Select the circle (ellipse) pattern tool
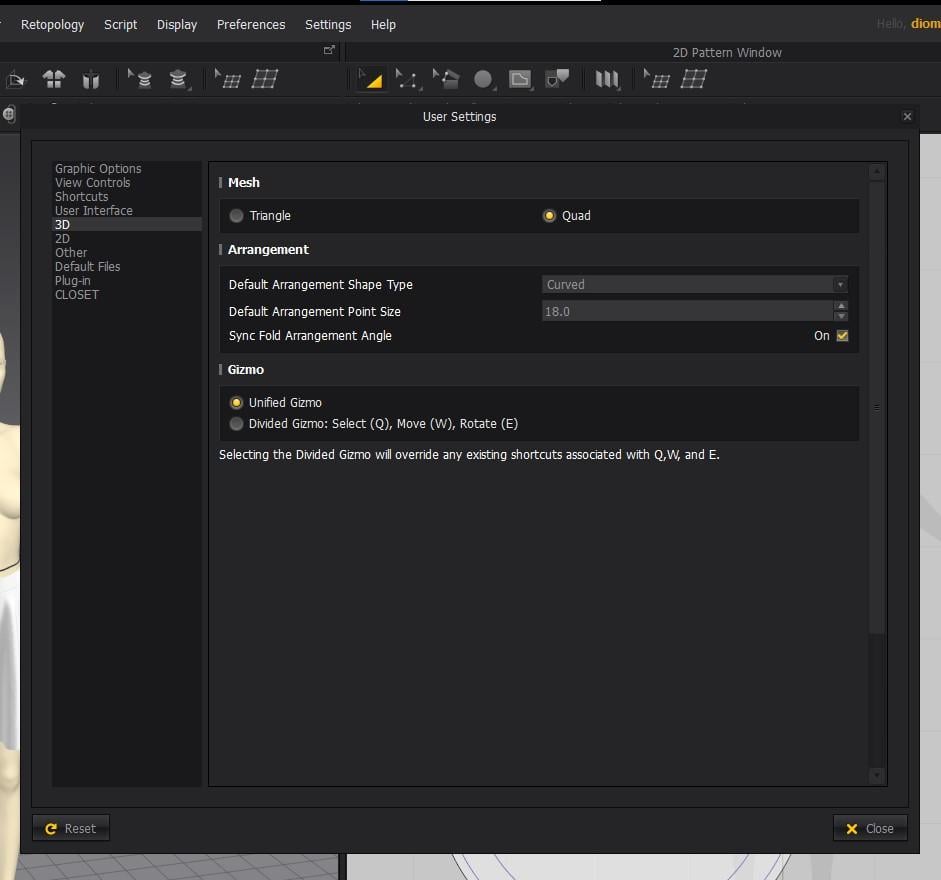This screenshot has height=880, width=941. pos(483,79)
